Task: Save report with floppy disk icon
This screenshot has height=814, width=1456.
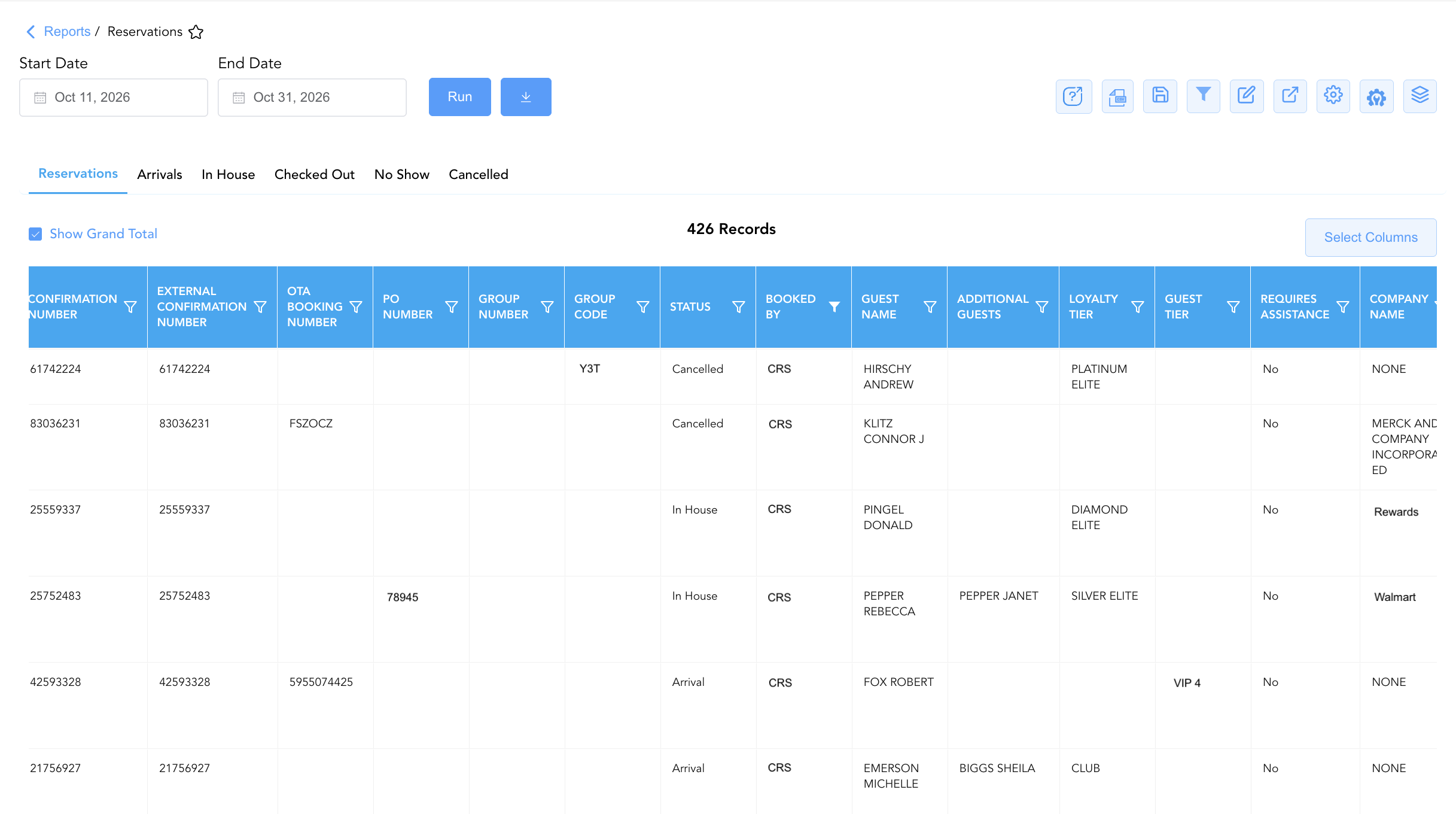Action: (x=1160, y=96)
